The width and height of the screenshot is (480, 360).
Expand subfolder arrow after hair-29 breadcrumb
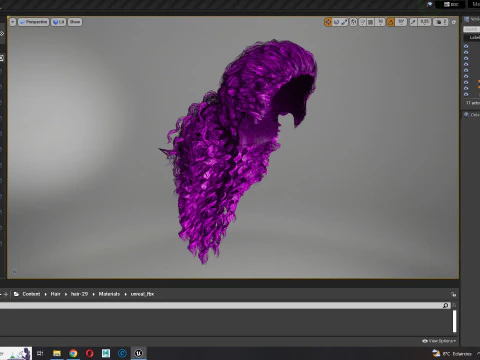point(93,294)
